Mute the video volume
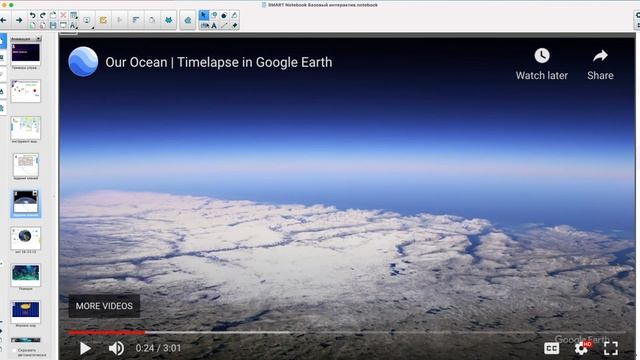This screenshot has width=640, height=360. pyautogui.click(x=116, y=348)
